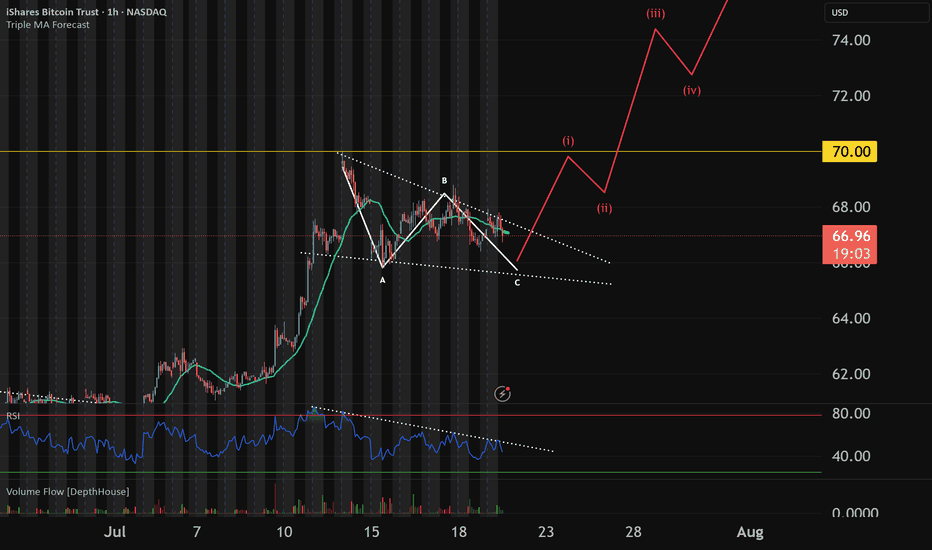Select wave label (iii) on projection
The width and height of the screenshot is (932, 550).
point(656,14)
